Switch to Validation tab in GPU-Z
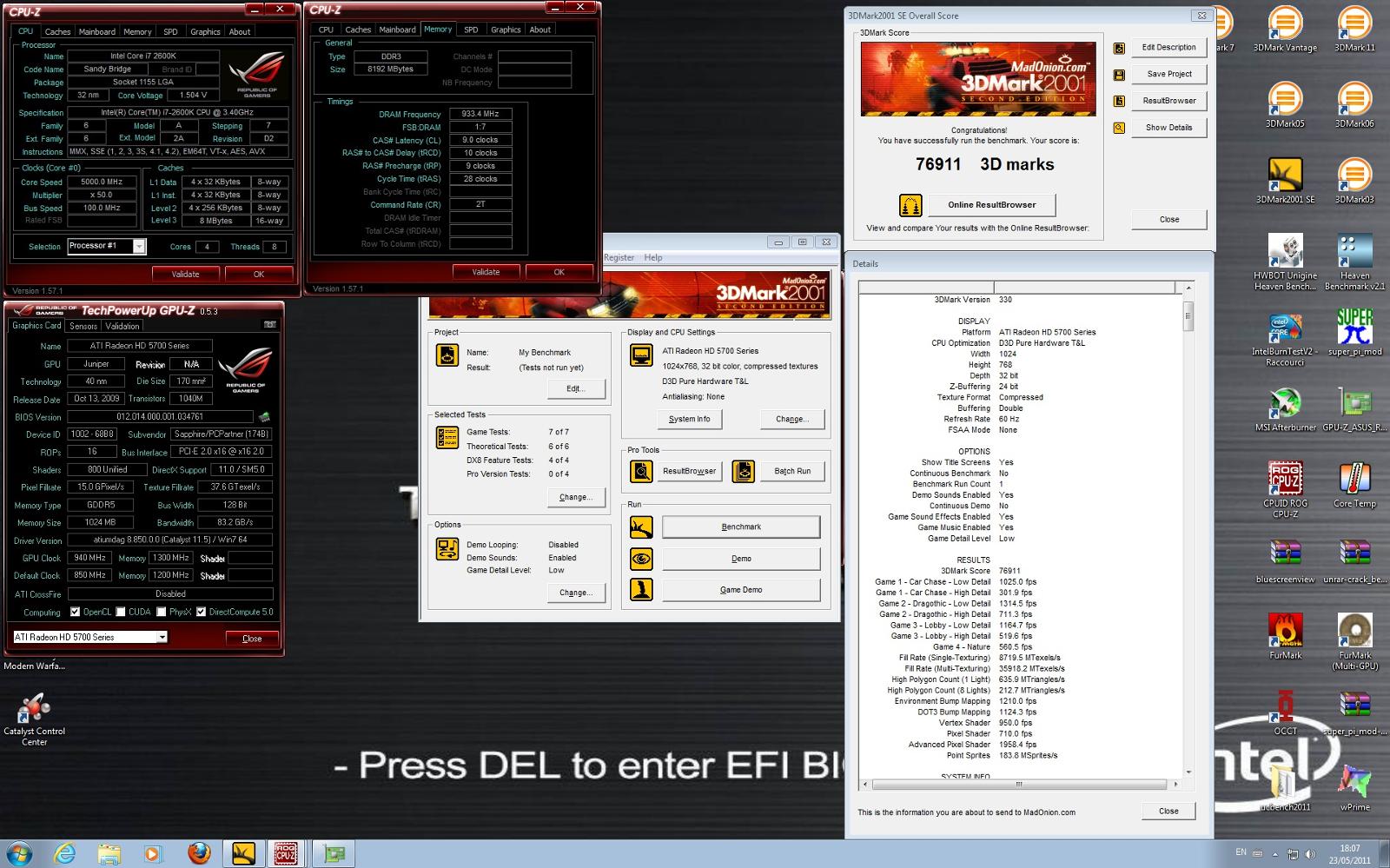Screen dimensions: 1390x868 coord(122,326)
